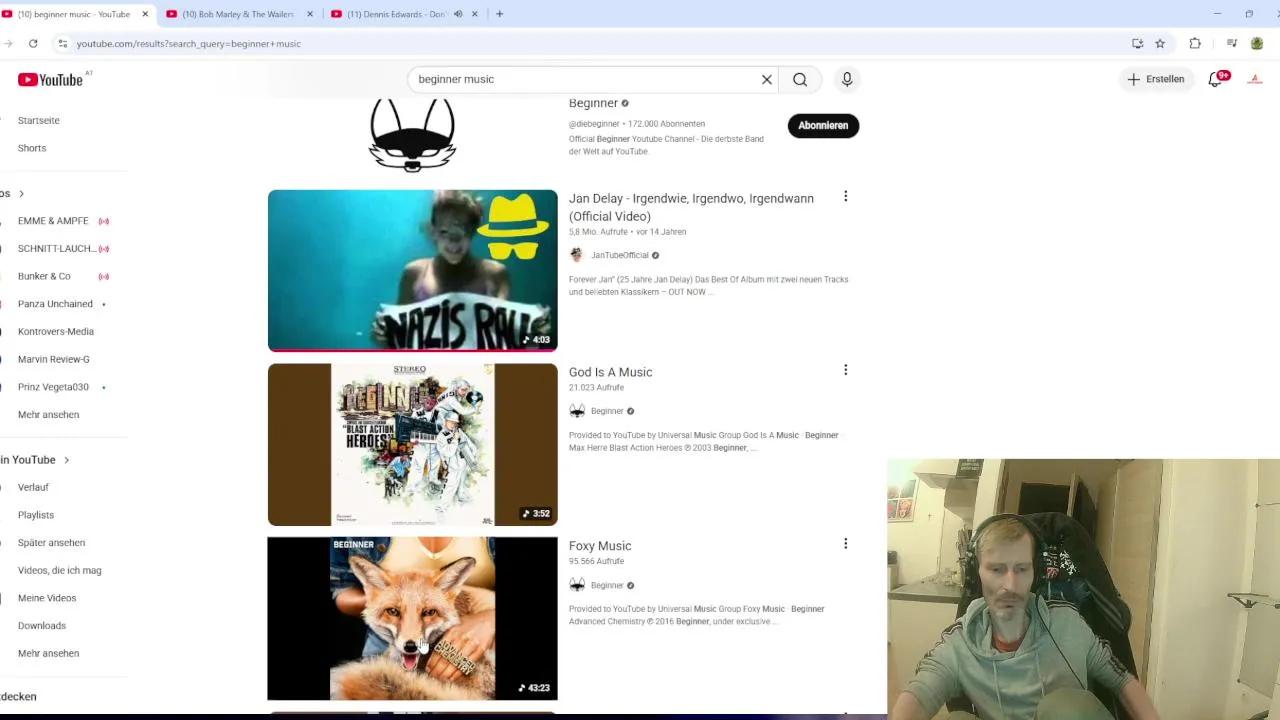Open Verlauf history

click(33, 487)
